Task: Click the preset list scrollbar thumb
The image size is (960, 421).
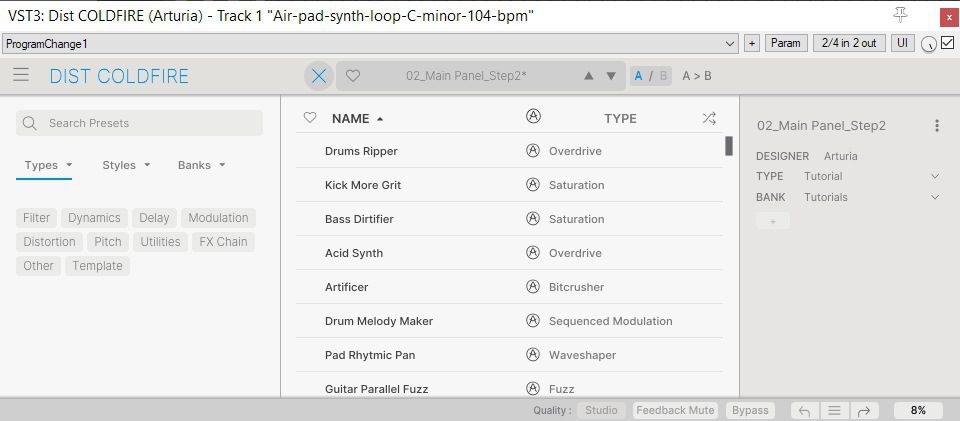Action: point(729,146)
